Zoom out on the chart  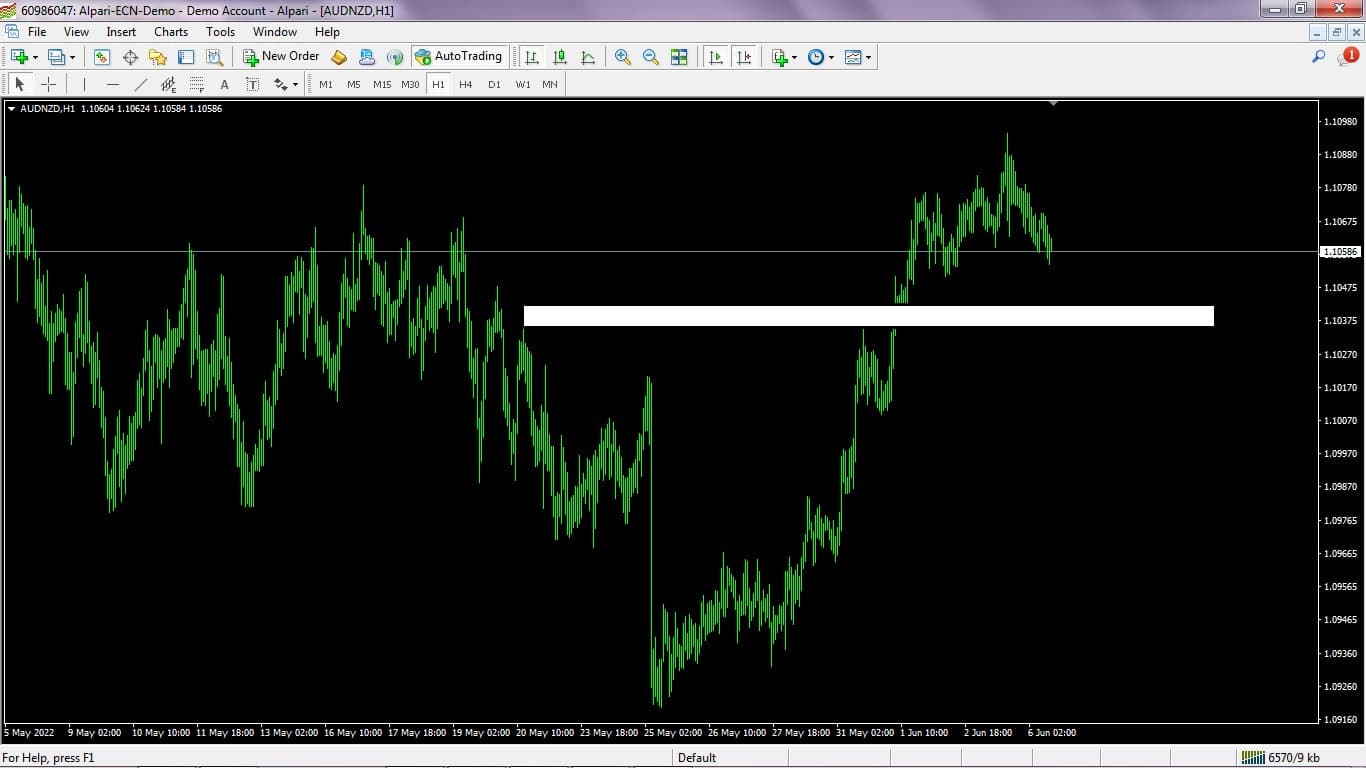pos(651,57)
